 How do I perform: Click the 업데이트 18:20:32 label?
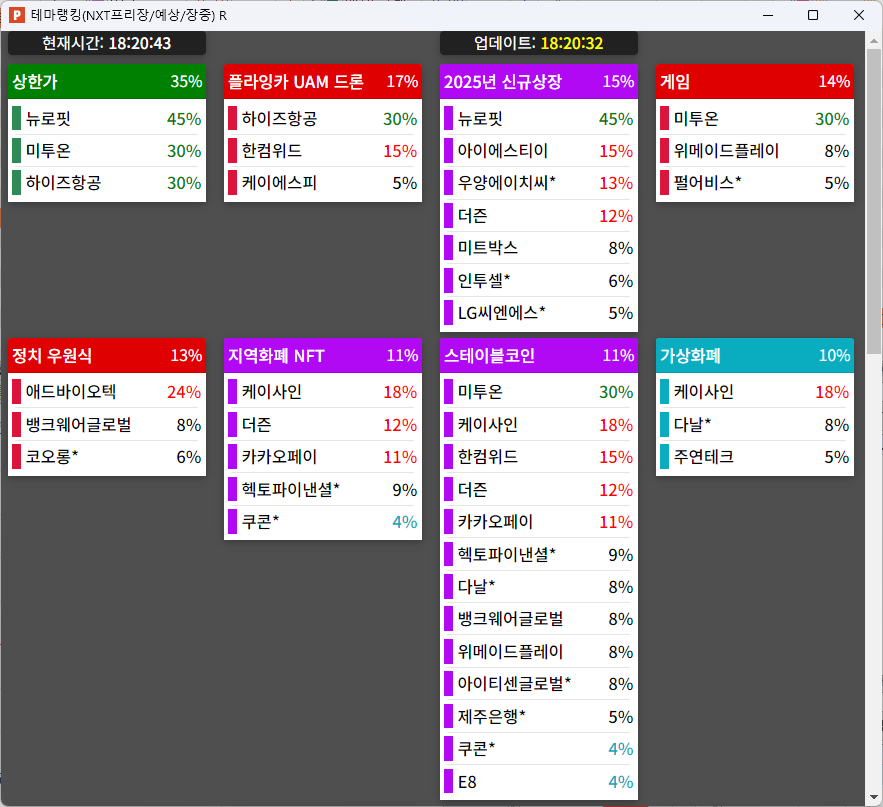[x=539, y=43]
